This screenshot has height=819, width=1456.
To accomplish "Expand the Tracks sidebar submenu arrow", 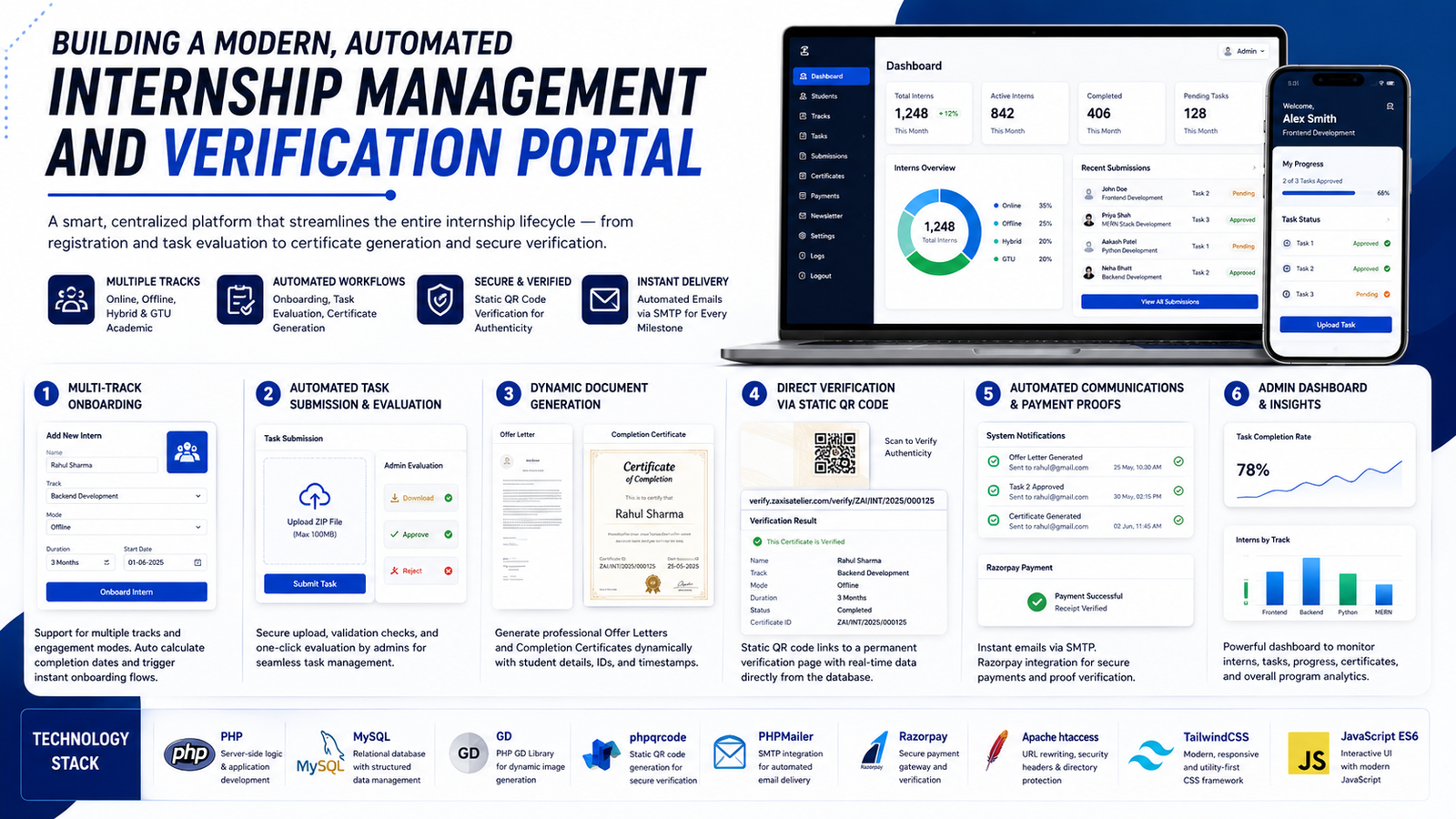I will (863, 116).
